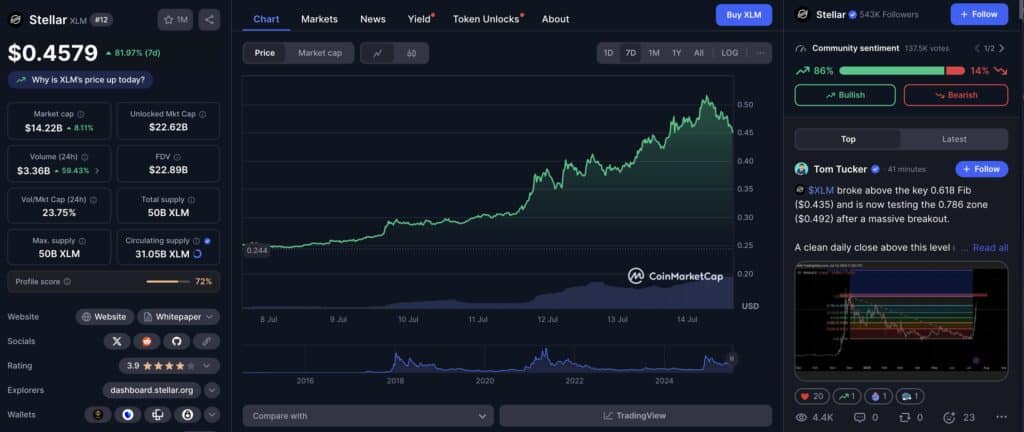Open the chart more-options ellipsis
The image size is (1024, 432).
click(x=760, y=53)
